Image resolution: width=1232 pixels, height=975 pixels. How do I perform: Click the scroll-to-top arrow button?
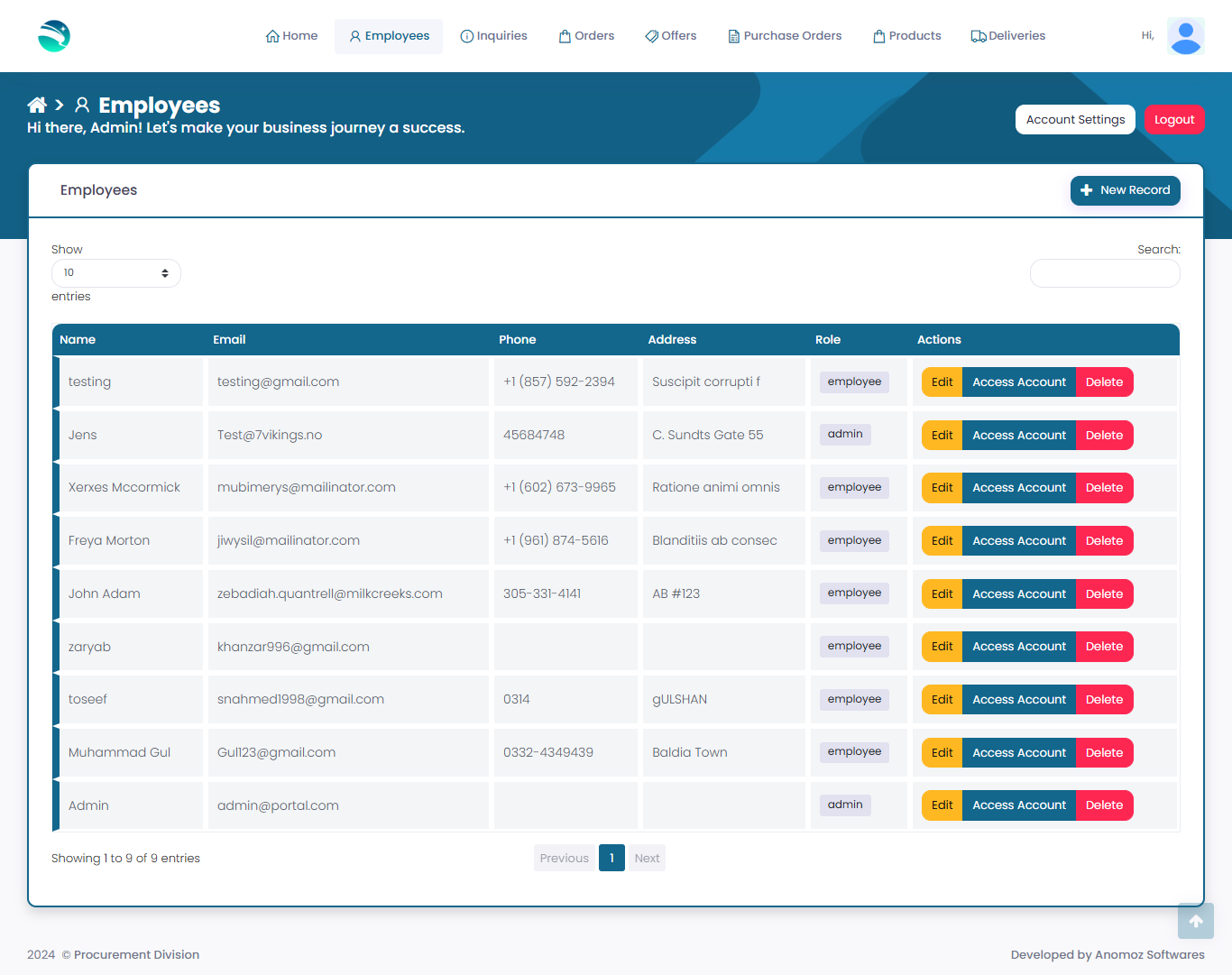(x=1195, y=921)
